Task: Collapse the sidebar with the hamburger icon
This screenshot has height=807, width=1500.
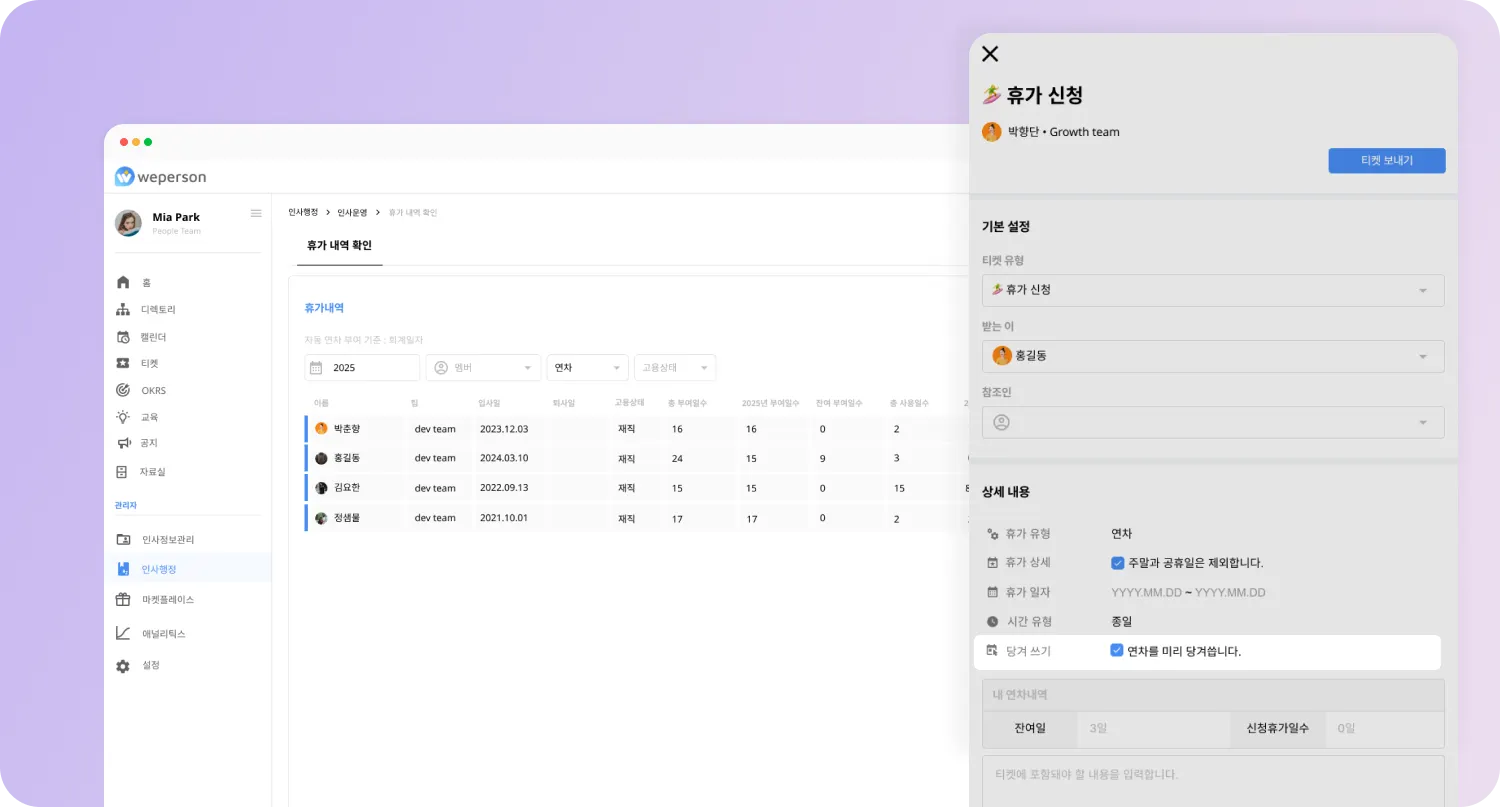Action: tap(256, 213)
